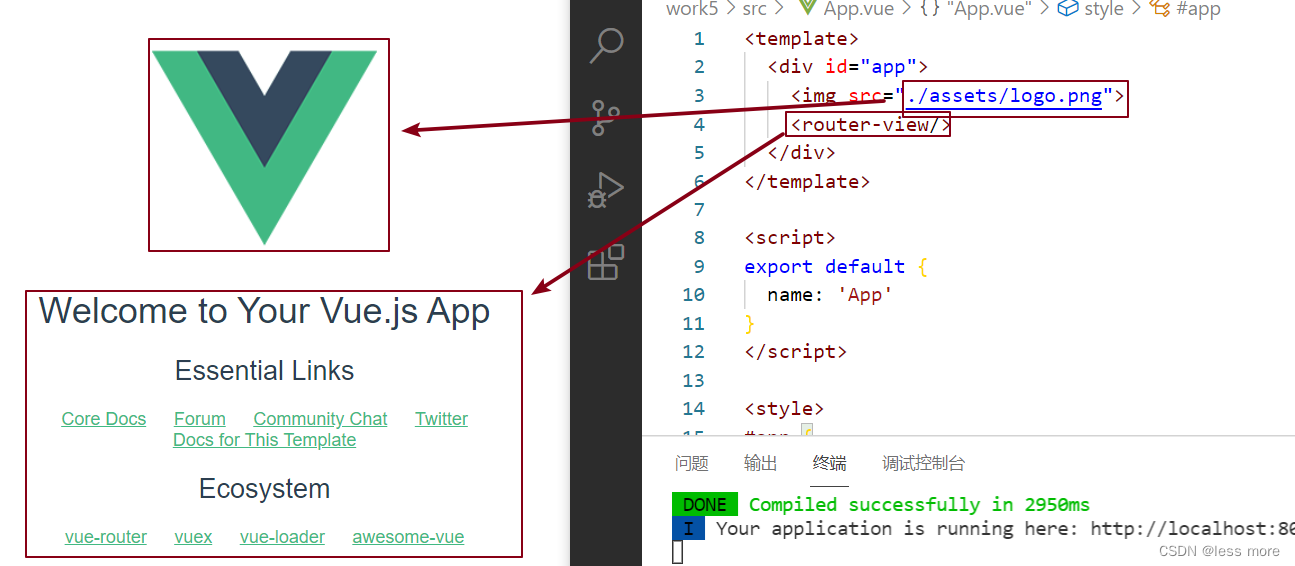The height and width of the screenshot is (566, 1295).
Task: Click the terminal cursor prompt
Action: coord(677,552)
